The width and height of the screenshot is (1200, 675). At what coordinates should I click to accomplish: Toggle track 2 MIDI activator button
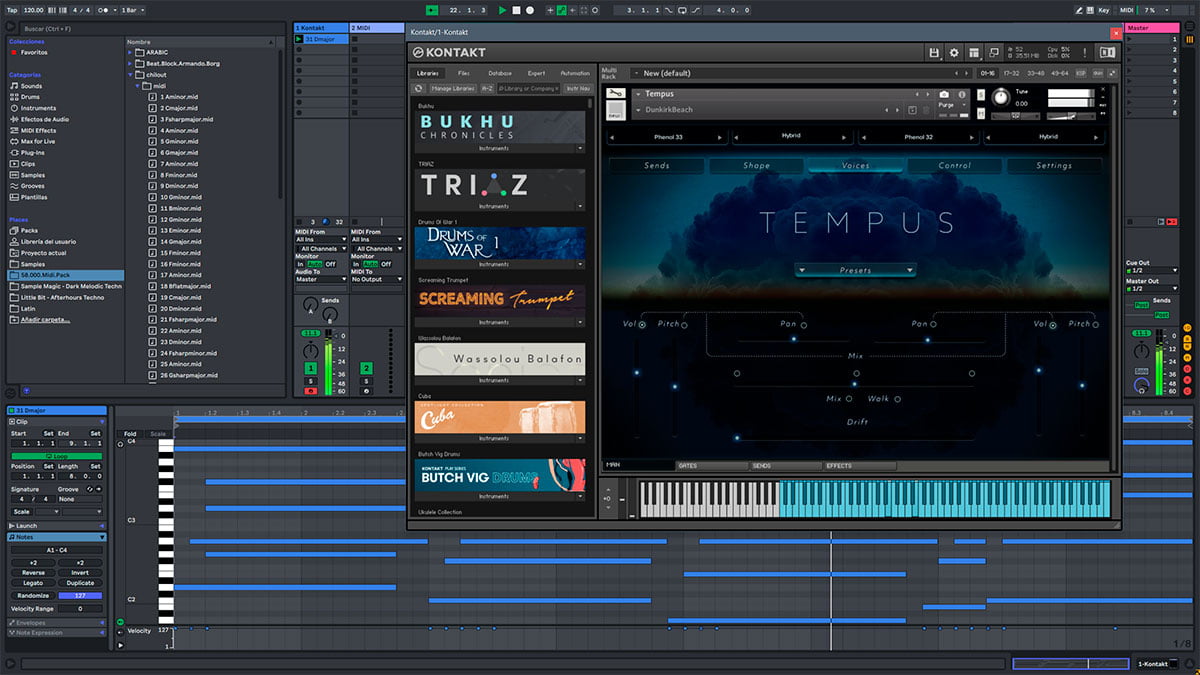[x=366, y=369]
